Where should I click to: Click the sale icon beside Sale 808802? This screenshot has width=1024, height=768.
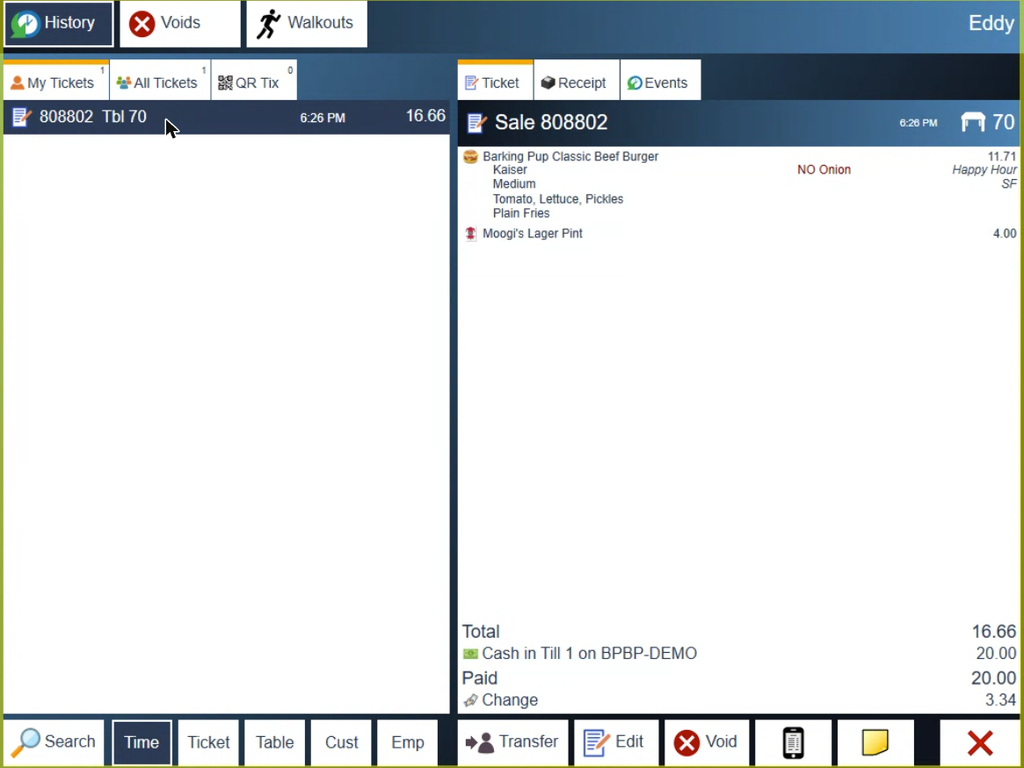477,122
